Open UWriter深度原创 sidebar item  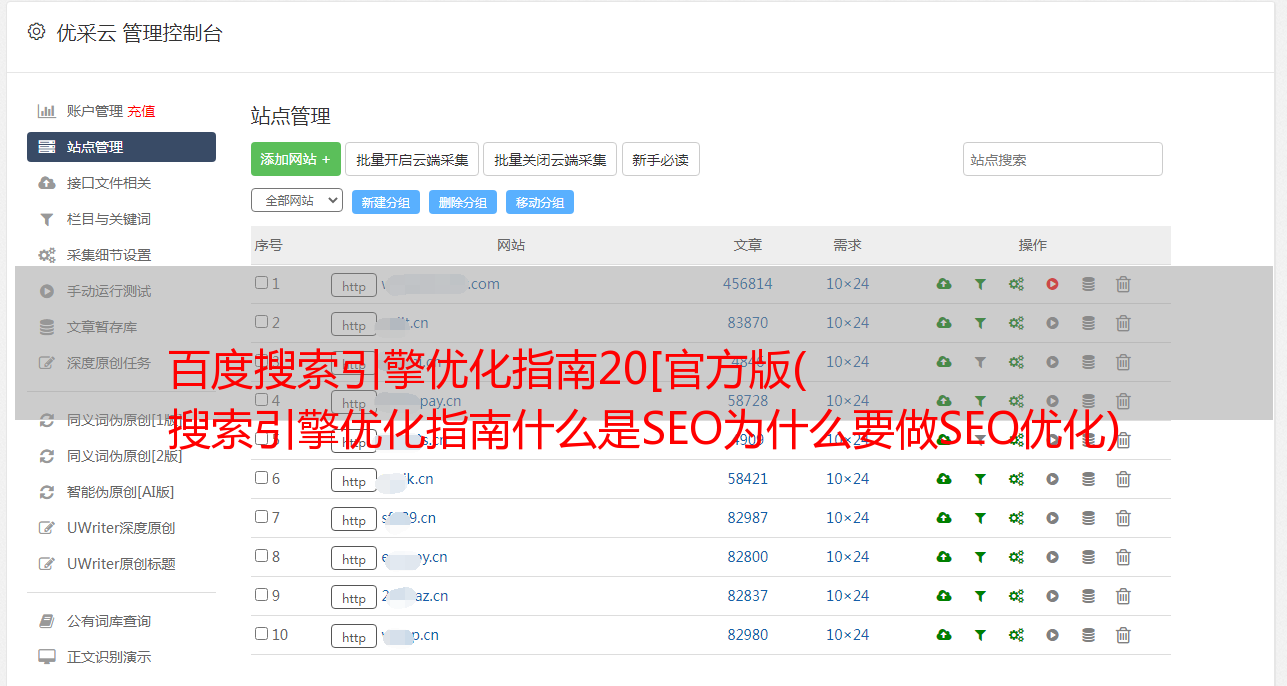pyautogui.click(x=121, y=528)
